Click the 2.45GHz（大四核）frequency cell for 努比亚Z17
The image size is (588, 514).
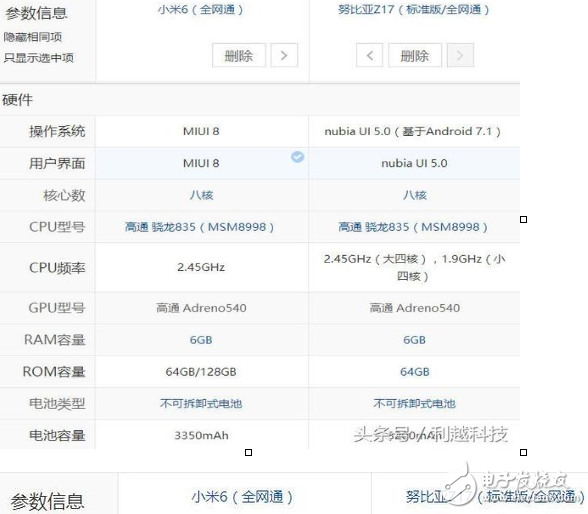pyautogui.click(x=414, y=267)
